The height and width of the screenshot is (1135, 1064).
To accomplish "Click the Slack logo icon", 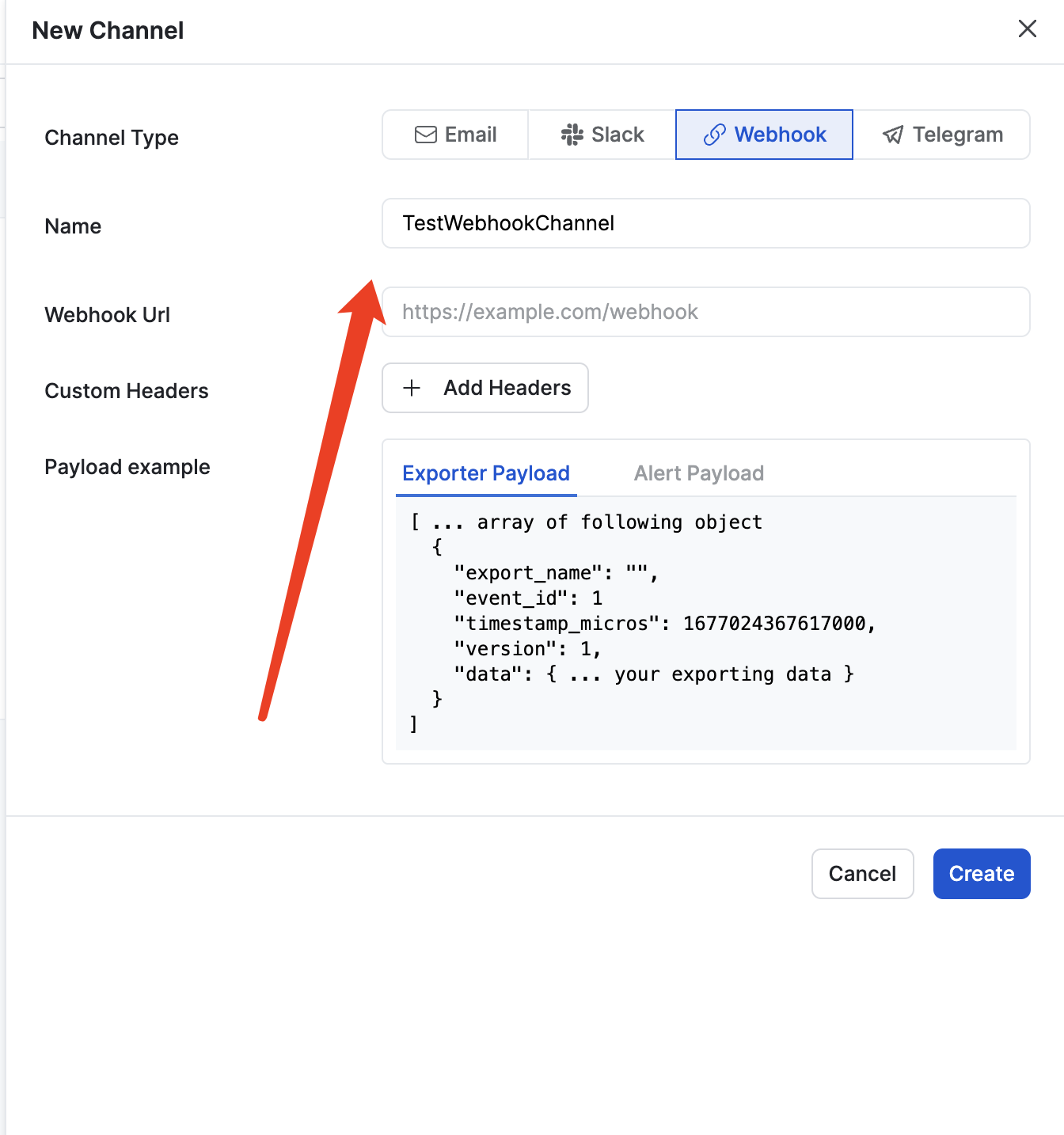I will 572,135.
